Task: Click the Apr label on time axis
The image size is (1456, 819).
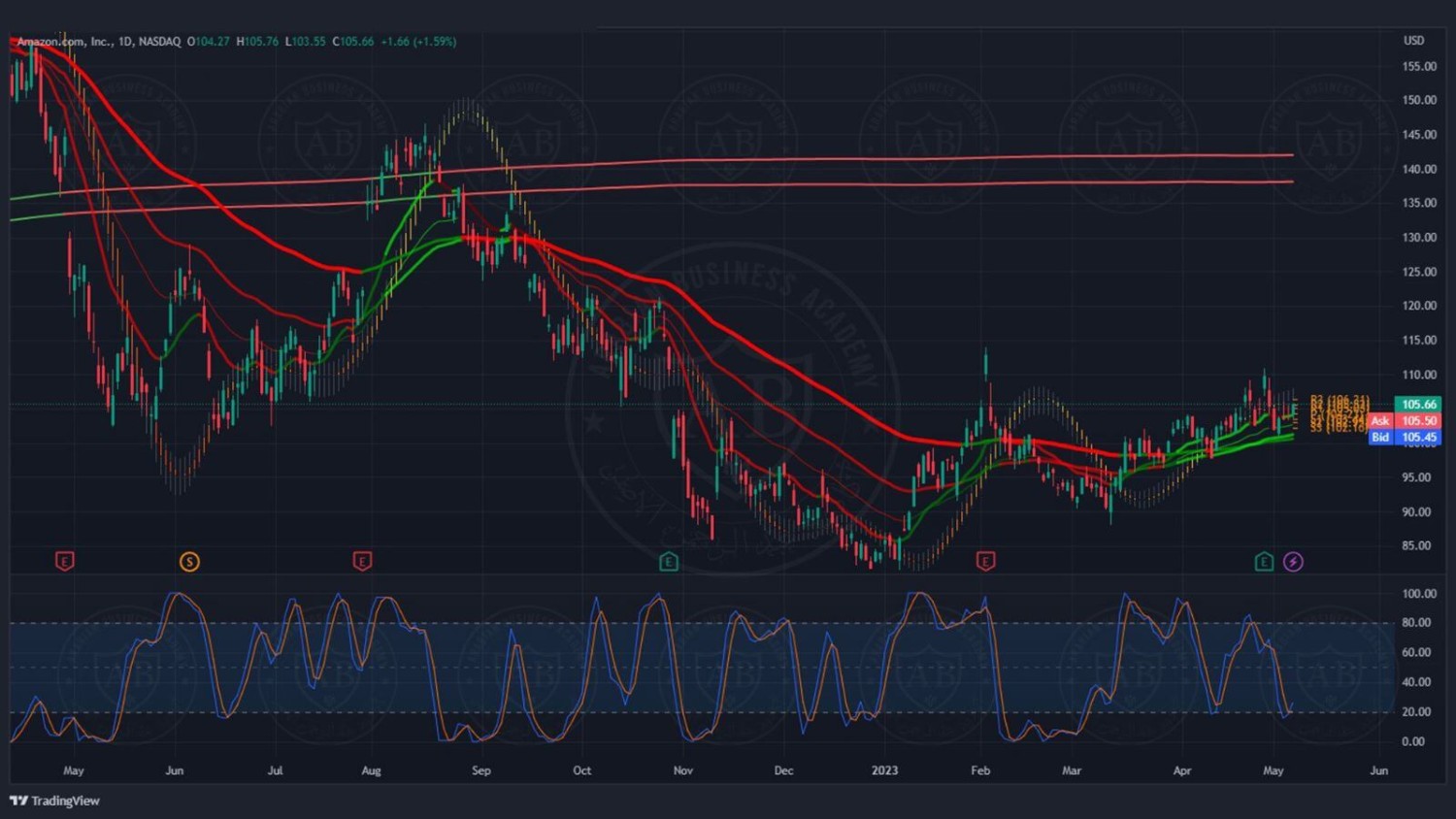Action: pos(1182,770)
